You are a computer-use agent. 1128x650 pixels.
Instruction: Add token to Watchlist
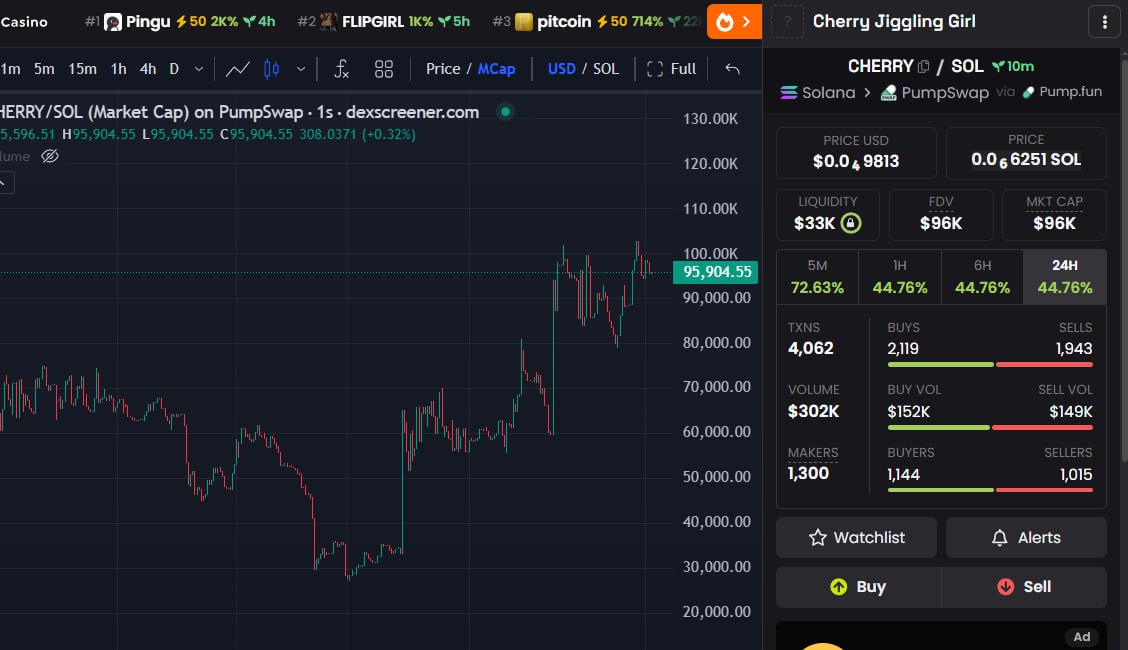pos(856,538)
